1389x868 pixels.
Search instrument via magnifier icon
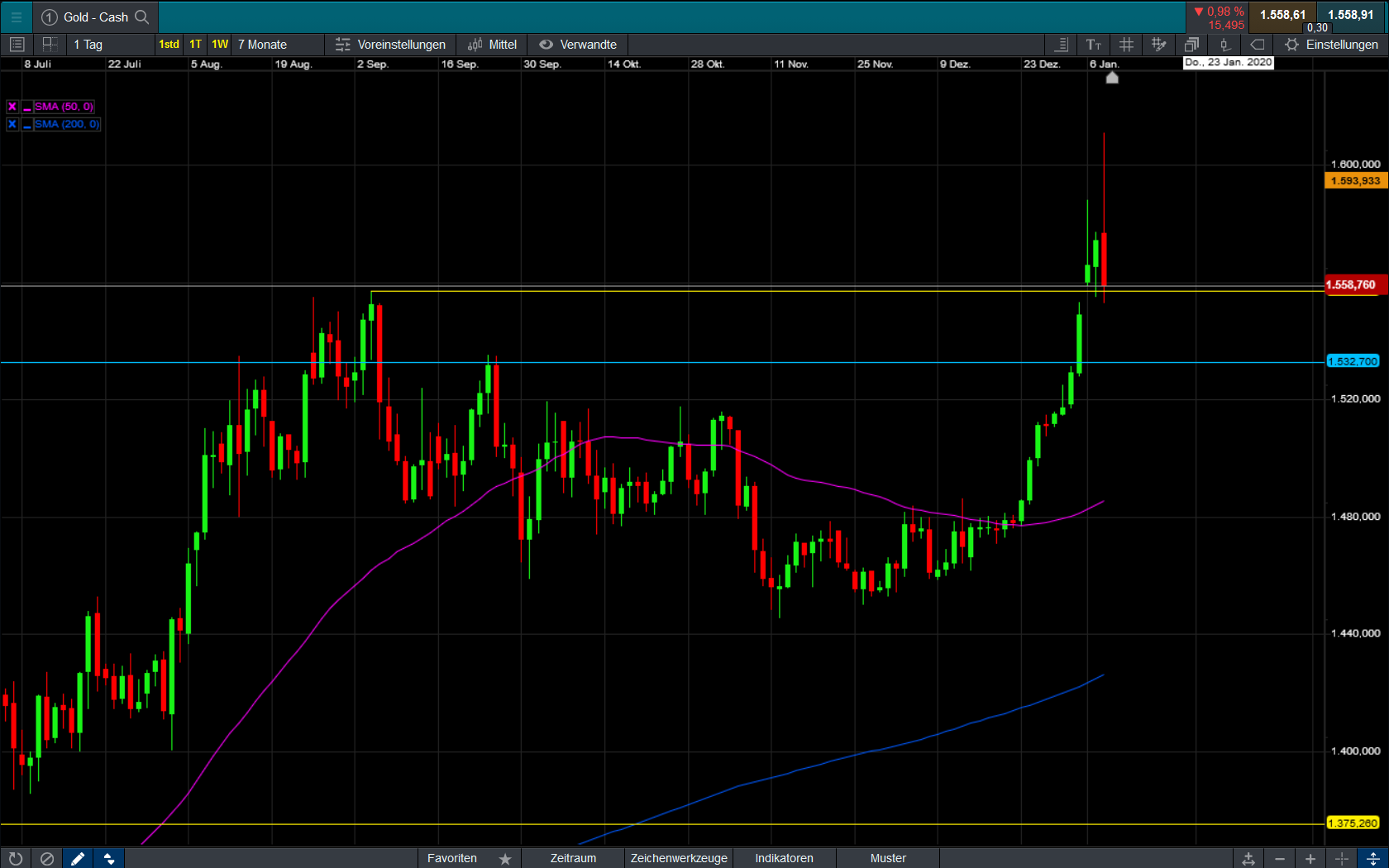(x=142, y=17)
